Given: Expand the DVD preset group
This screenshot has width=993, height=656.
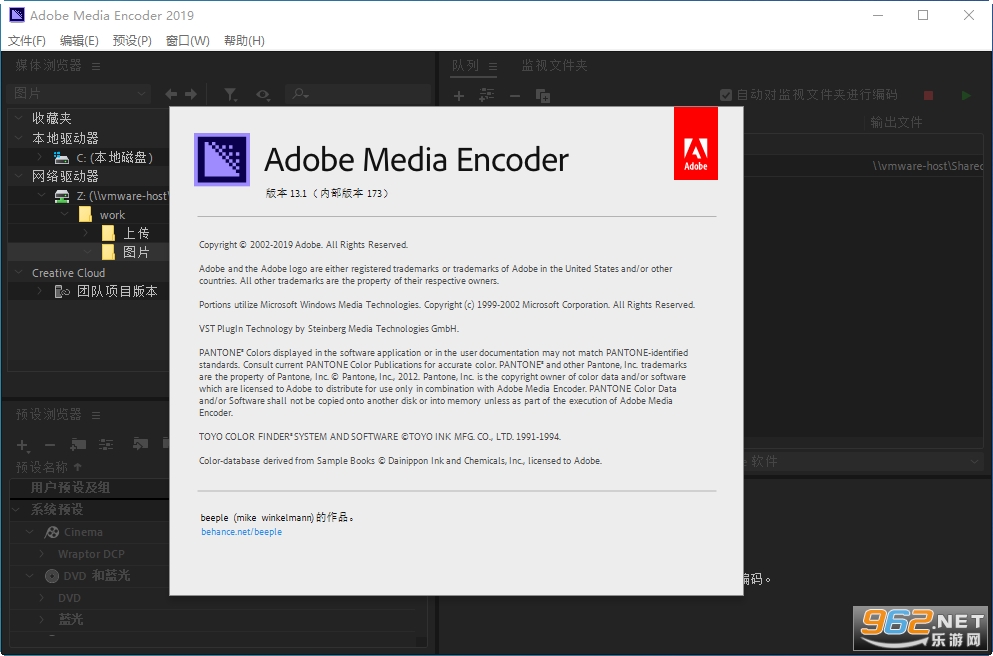Looking at the screenshot, I should pos(42,597).
